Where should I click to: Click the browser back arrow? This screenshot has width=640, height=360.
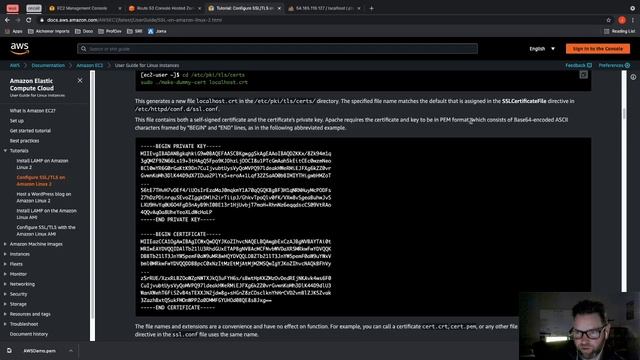(x=7, y=20)
